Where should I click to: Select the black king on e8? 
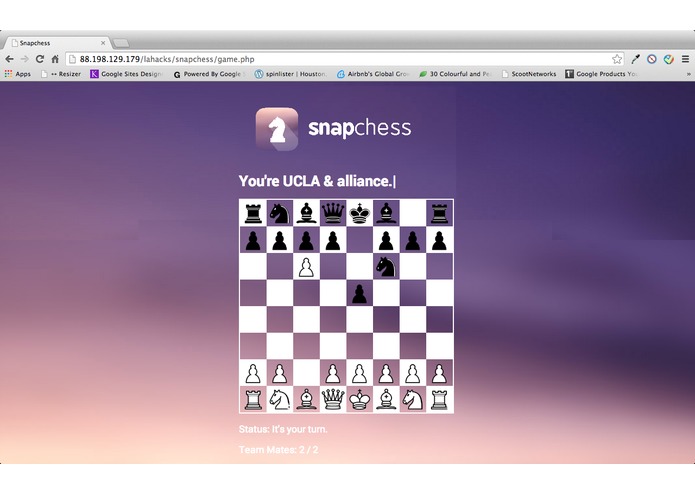coord(359,214)
